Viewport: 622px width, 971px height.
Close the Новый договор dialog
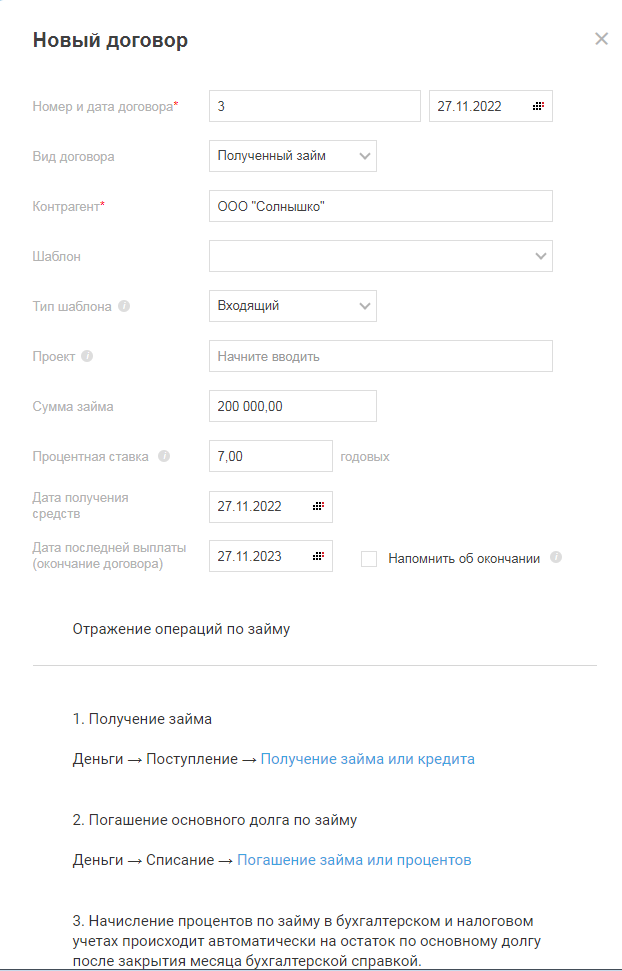tap(601, 39)
